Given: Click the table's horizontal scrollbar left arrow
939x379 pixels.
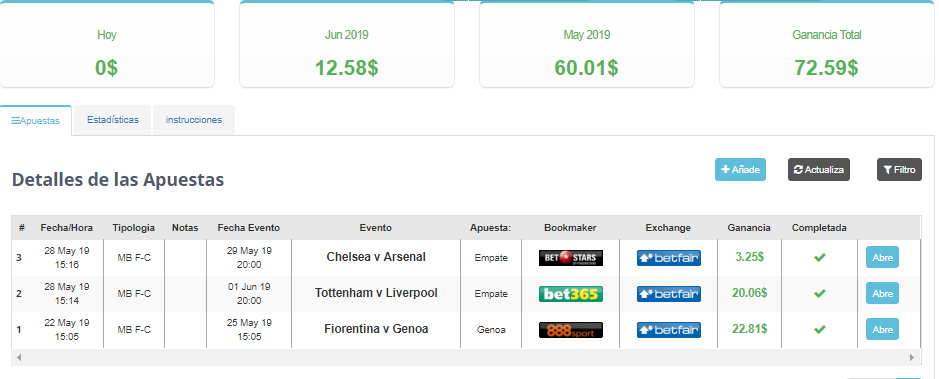Looking at the screenshot, I should point(19,357).
